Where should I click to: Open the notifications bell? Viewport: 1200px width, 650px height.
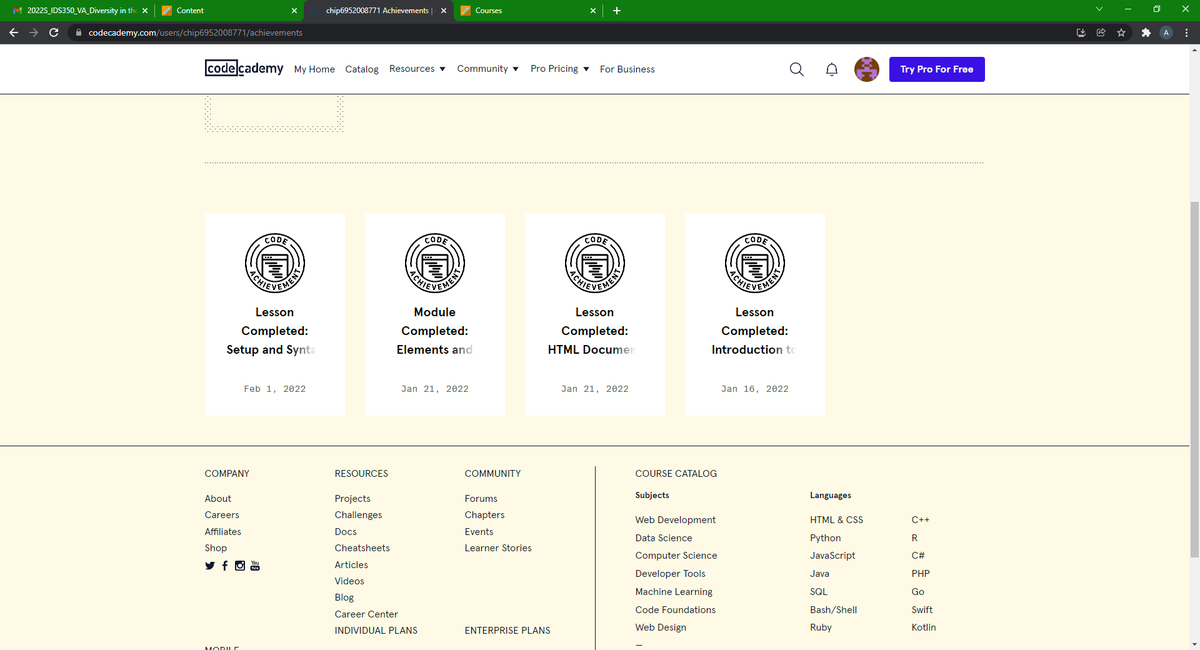pos(831,69)
